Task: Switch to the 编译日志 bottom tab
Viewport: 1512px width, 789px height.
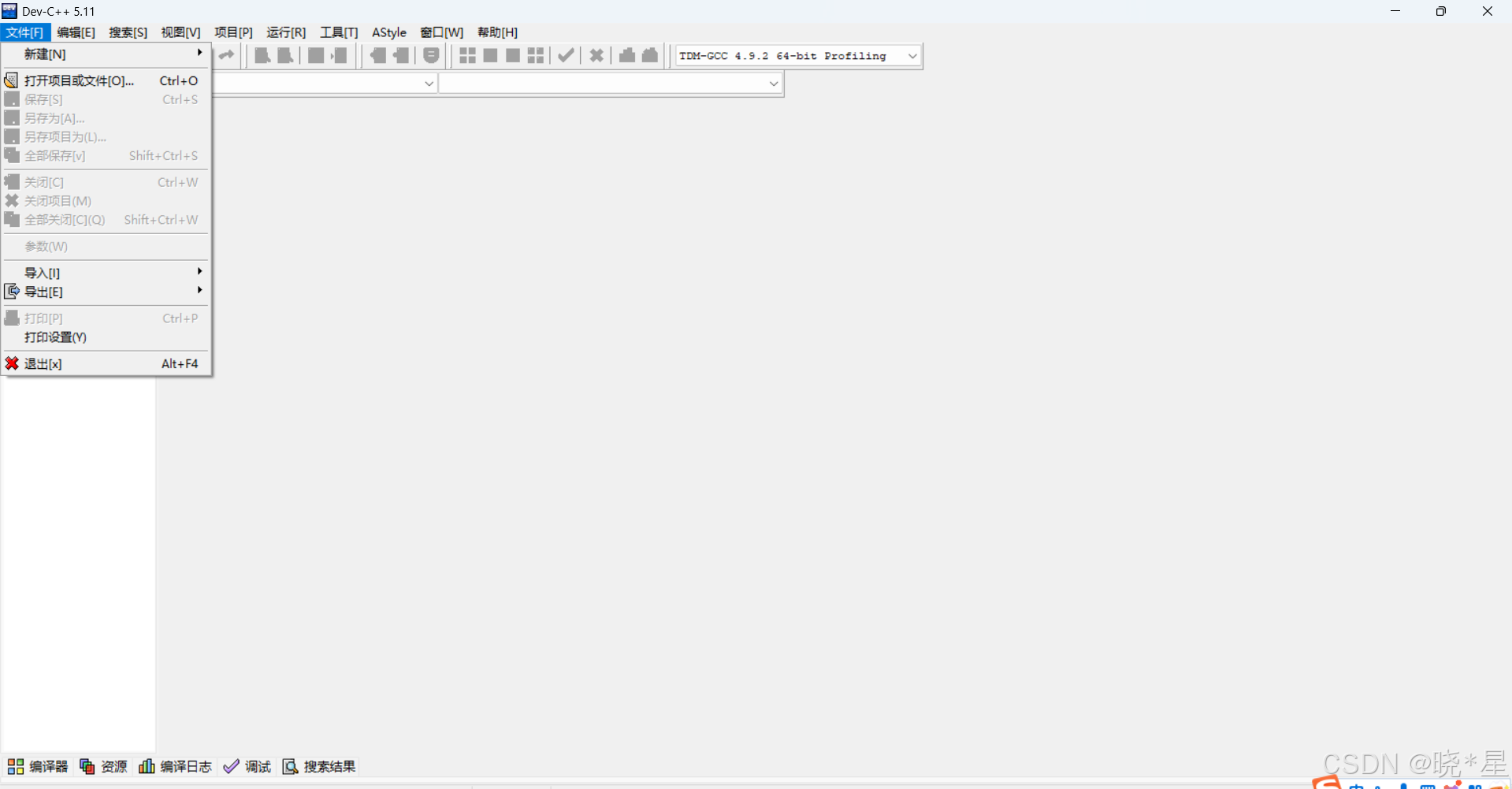Action: [175, 766]
